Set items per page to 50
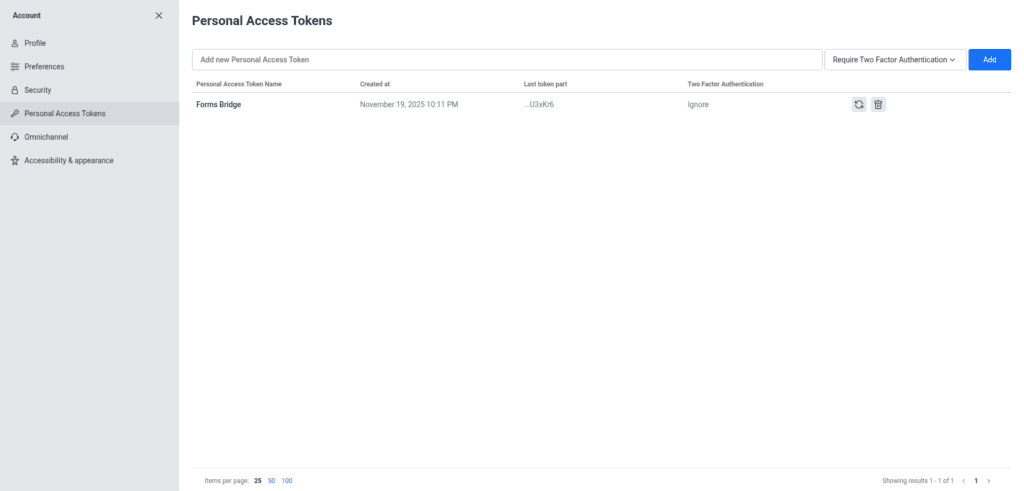The image size is (1024, 491). [x=272, y=481]
